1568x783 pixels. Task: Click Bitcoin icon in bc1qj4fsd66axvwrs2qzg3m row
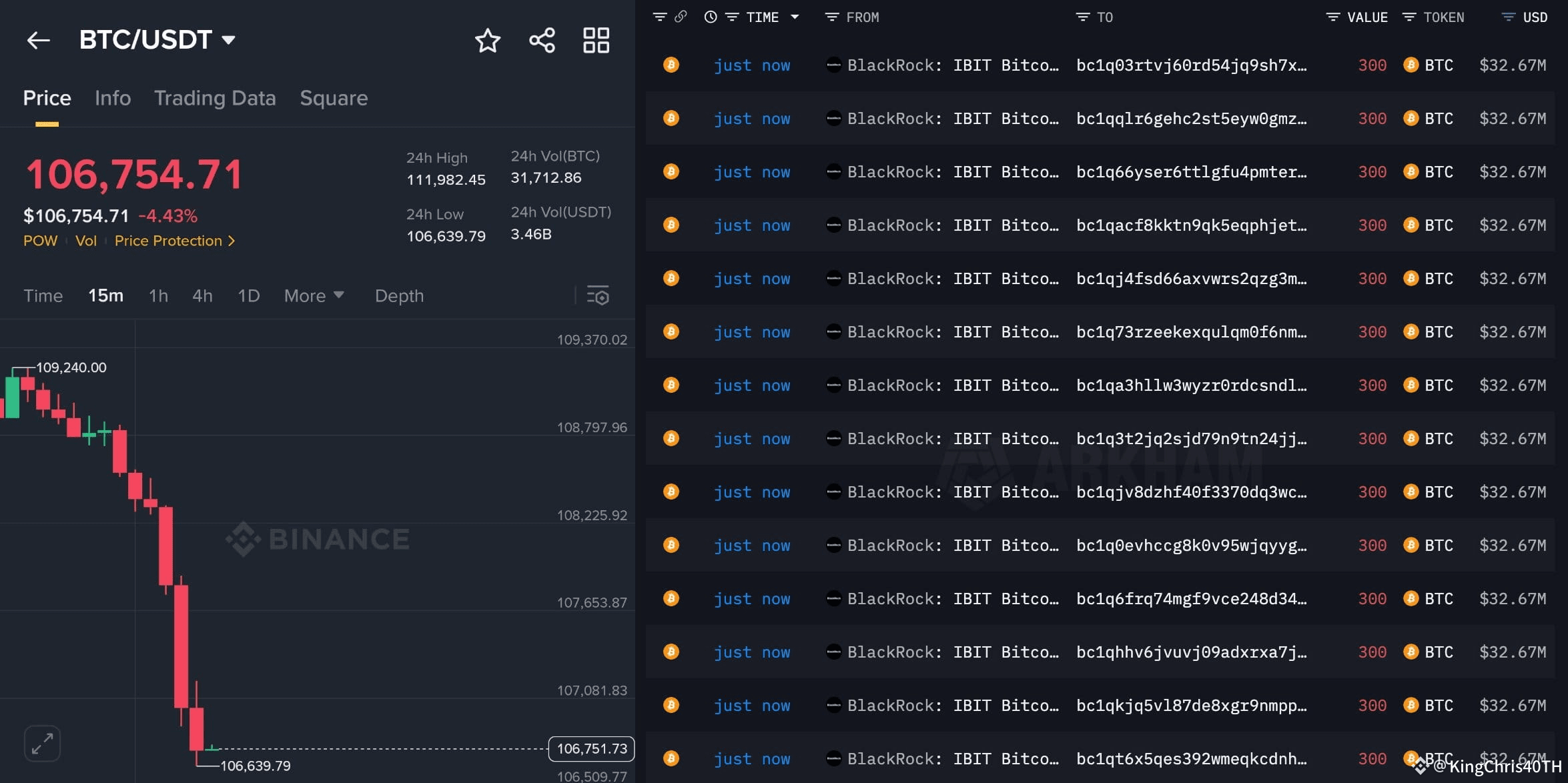click(x=671, y=278)
